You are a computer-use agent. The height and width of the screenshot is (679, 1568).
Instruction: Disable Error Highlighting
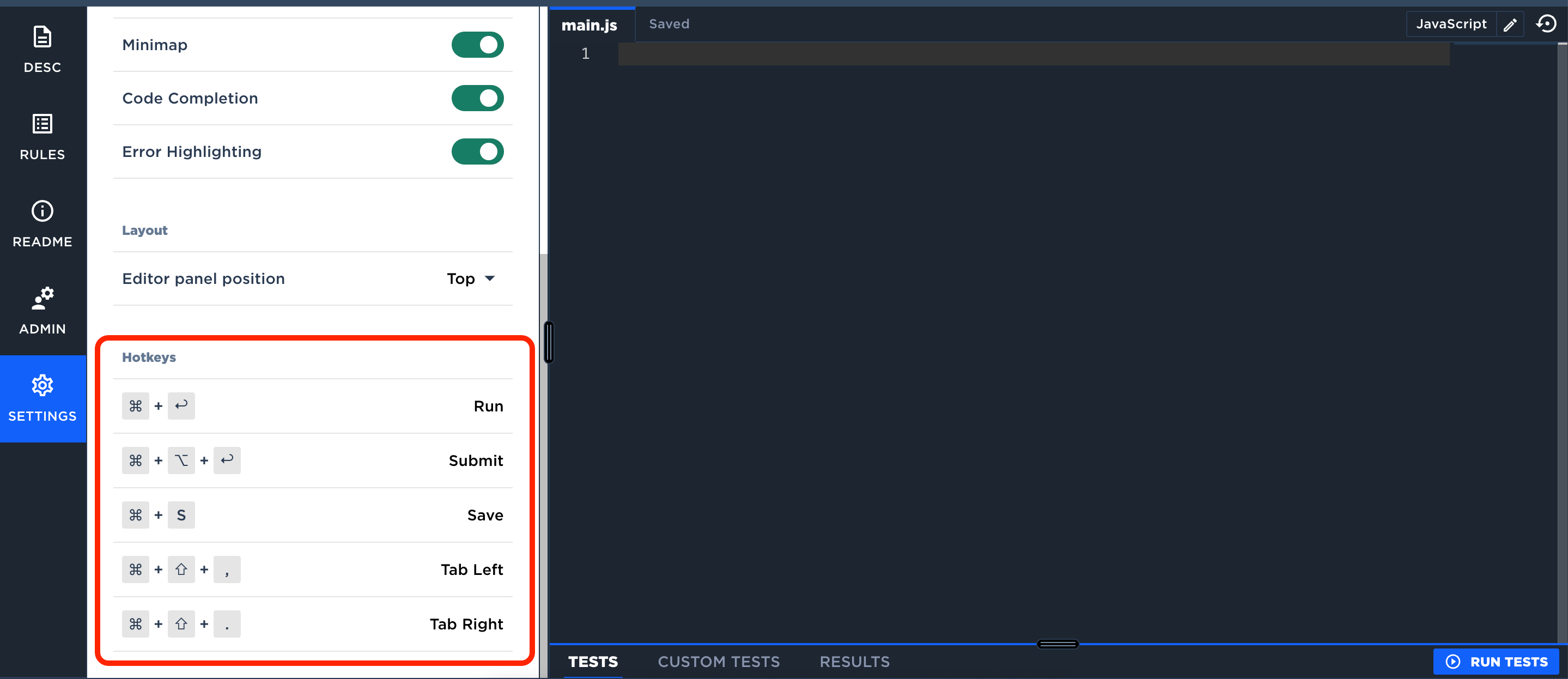coord(477,151)
